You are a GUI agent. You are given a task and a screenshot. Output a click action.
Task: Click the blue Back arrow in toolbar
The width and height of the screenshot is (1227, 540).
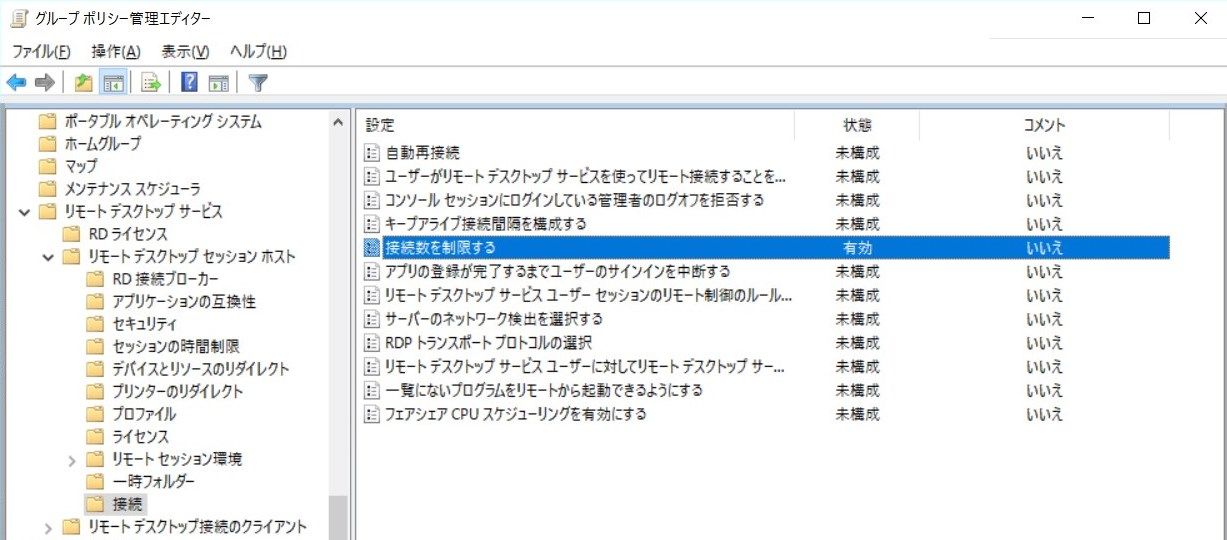16,83
